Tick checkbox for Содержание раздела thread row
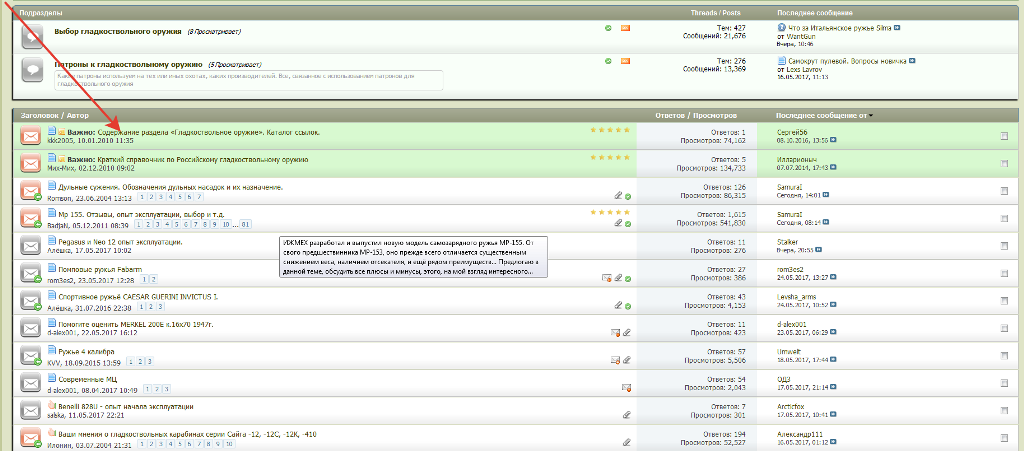The image size is (1024, 451). 1004,136
